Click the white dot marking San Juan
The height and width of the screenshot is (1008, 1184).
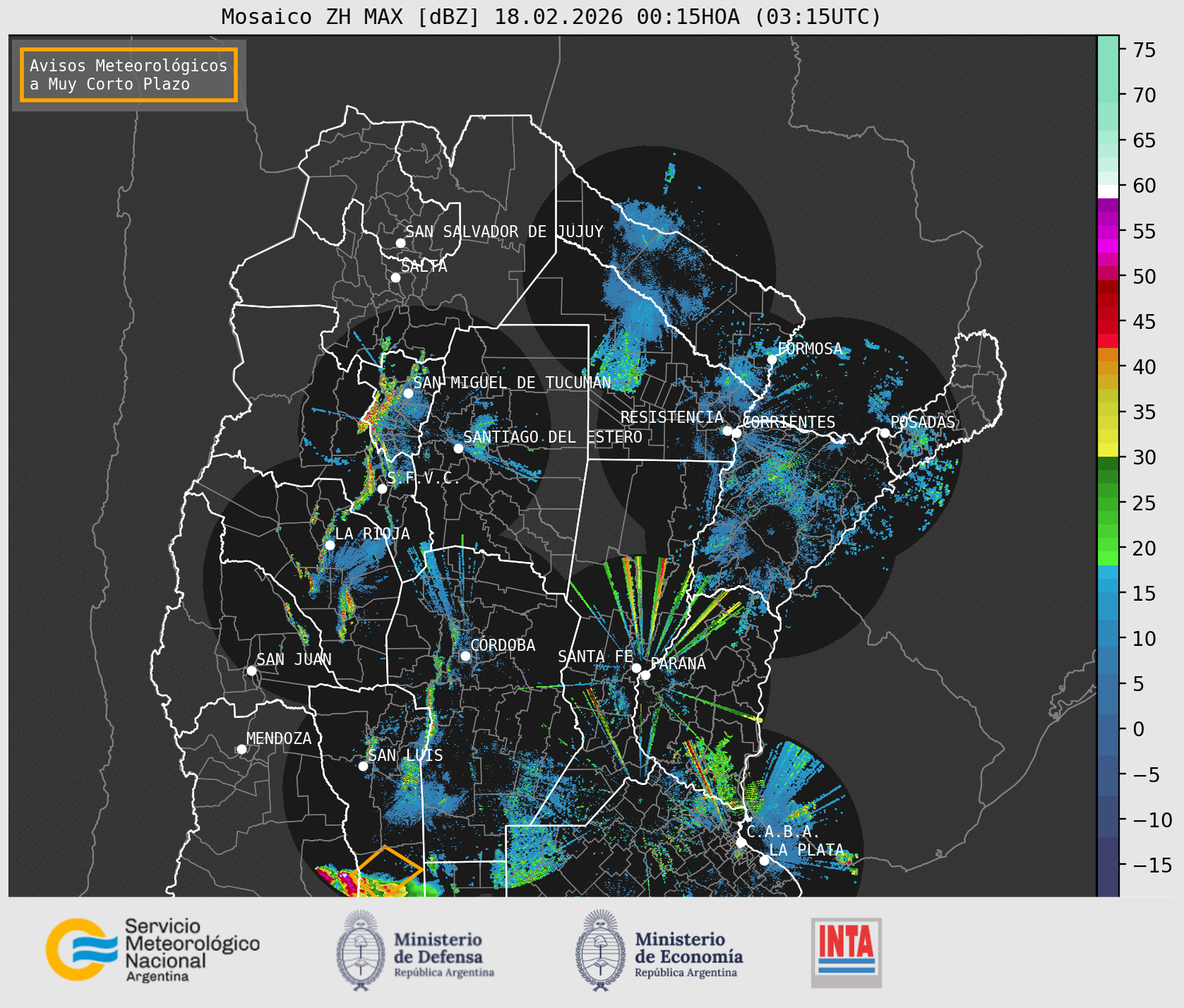pos(251,671)
